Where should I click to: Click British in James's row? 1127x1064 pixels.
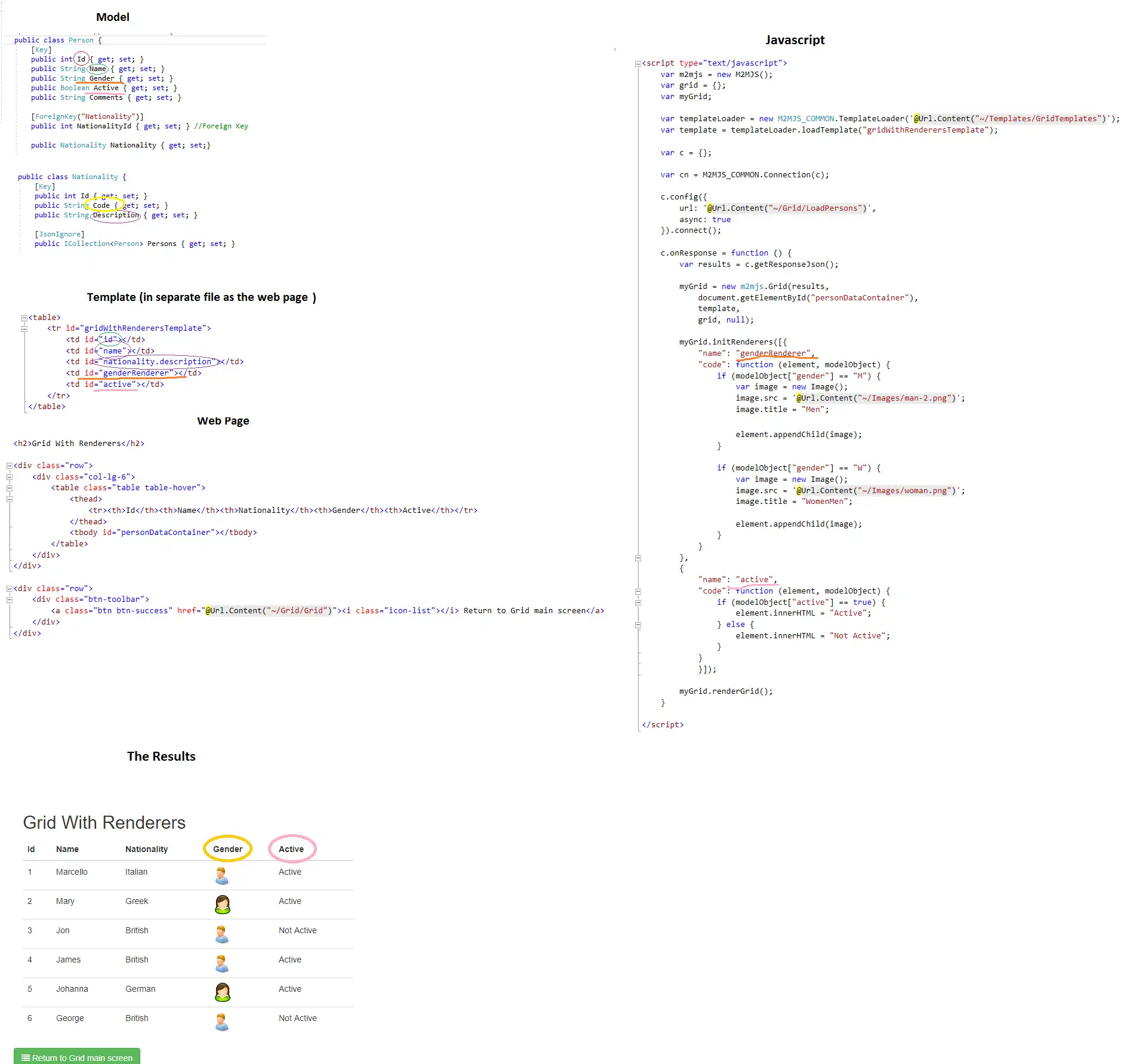click(x=137, y=960)
